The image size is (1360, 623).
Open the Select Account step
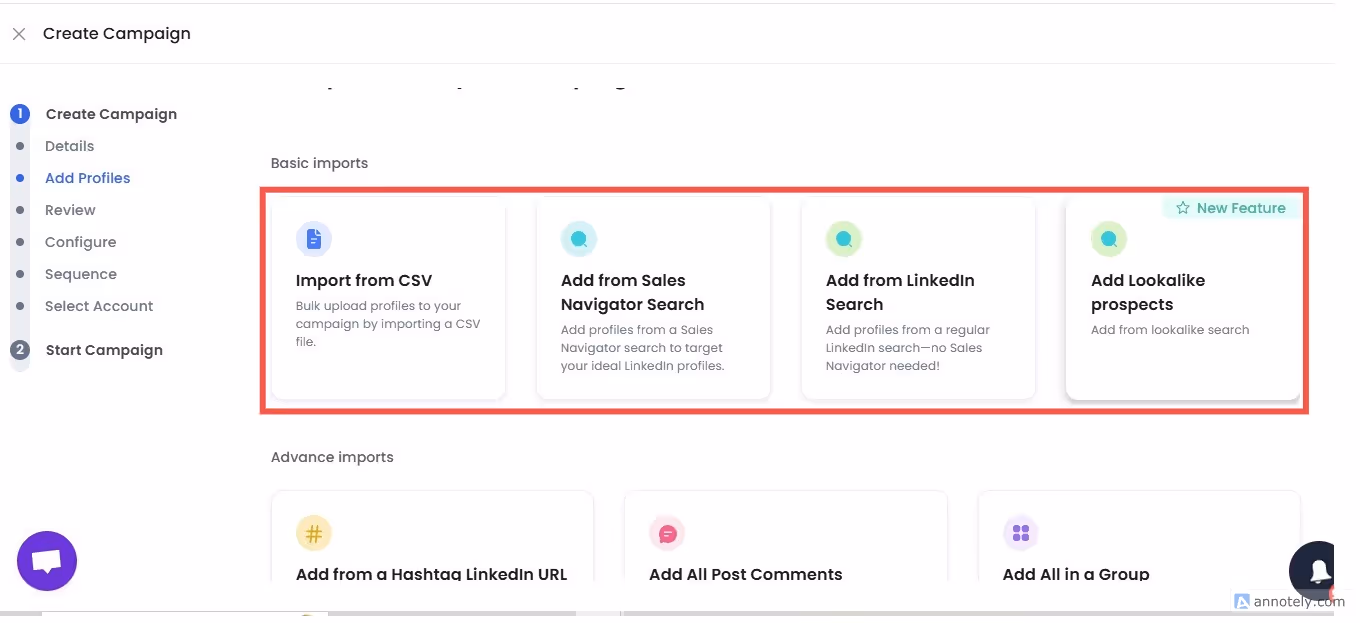tap(99, 306)
